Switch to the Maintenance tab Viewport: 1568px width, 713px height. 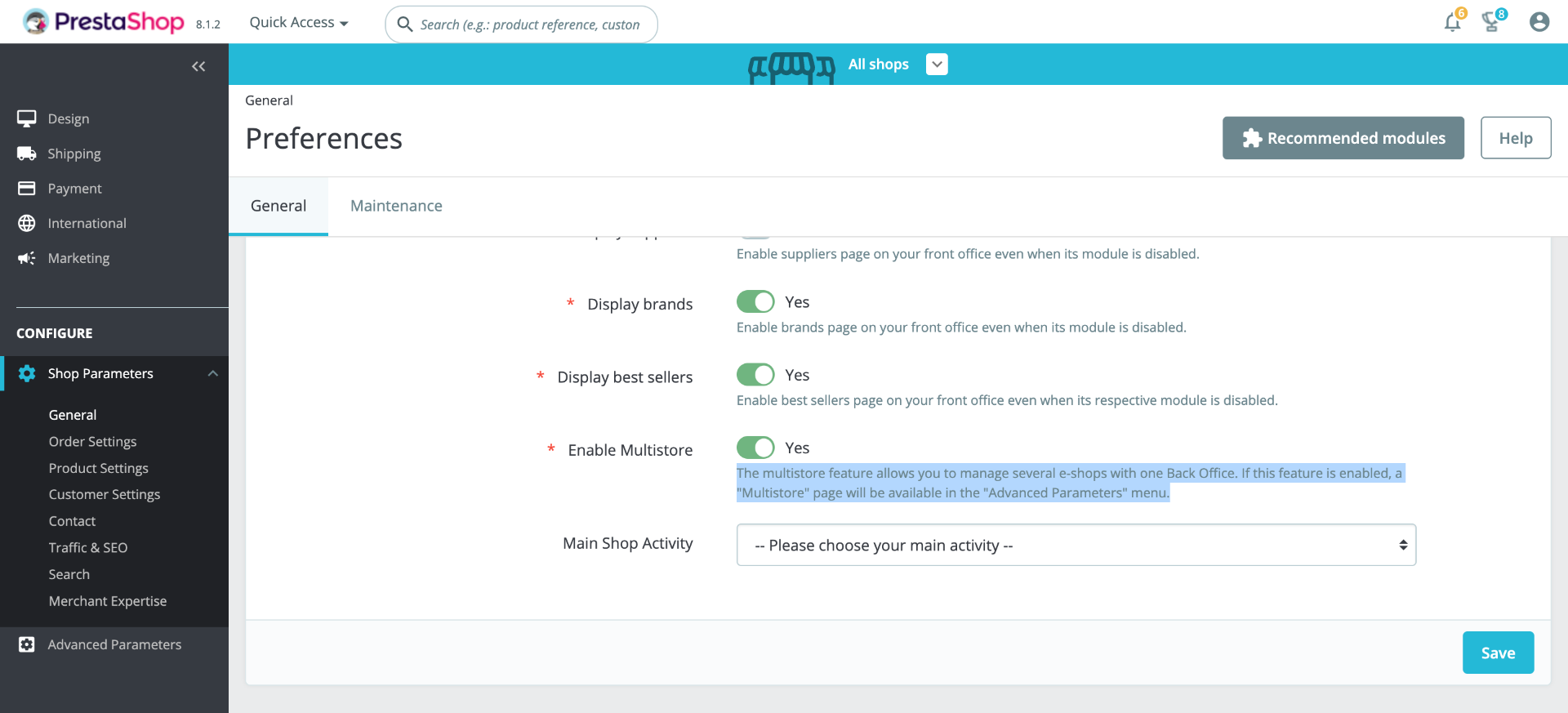coord(396,206)
